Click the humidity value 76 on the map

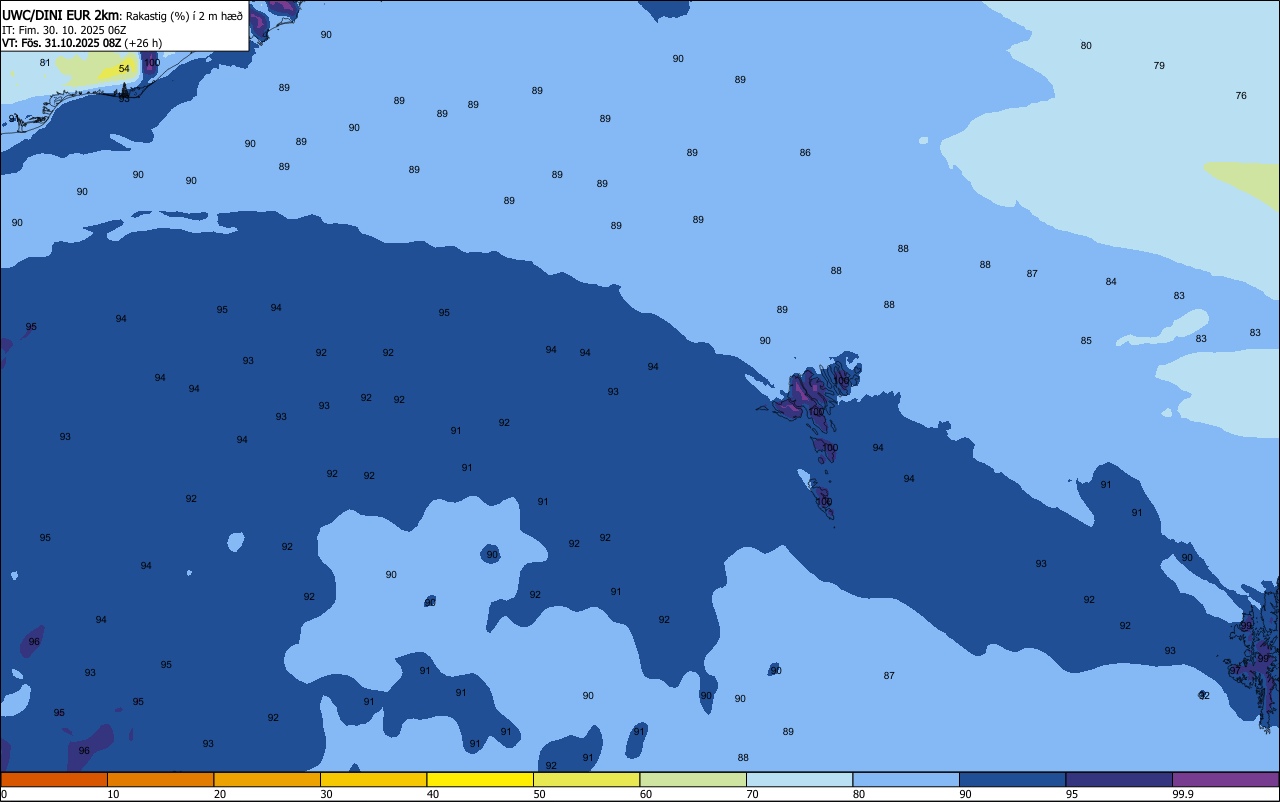tap(1241, 95)
